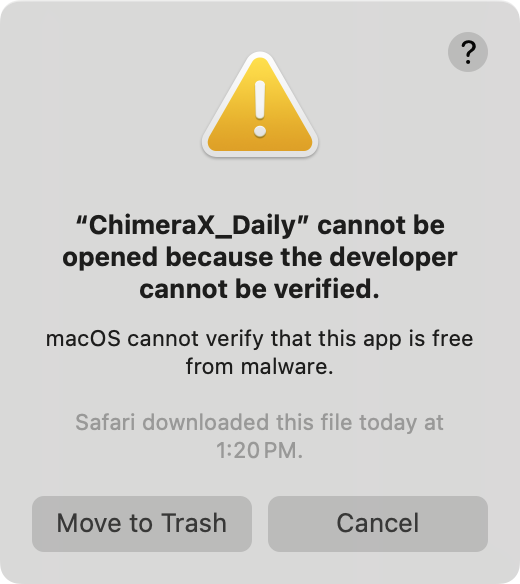
Task: Click the word "malware" in the description
Action: 284,366
